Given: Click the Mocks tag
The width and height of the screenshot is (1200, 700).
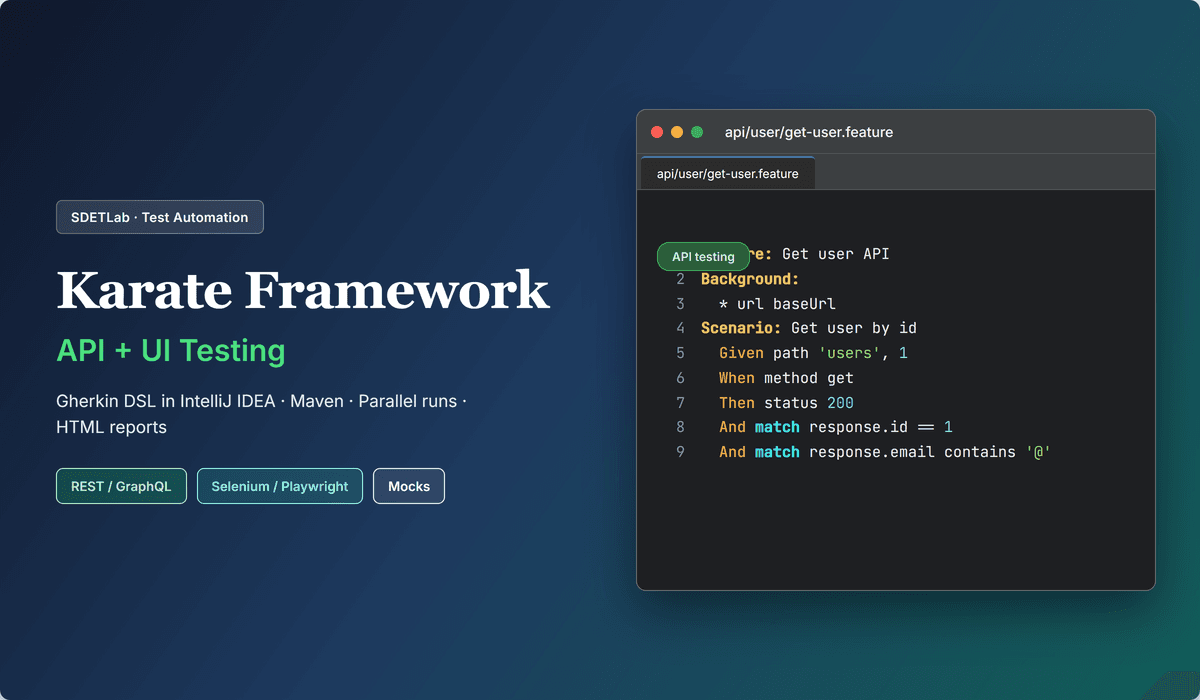Looking at the screenshot, I should tap(409, 486).
